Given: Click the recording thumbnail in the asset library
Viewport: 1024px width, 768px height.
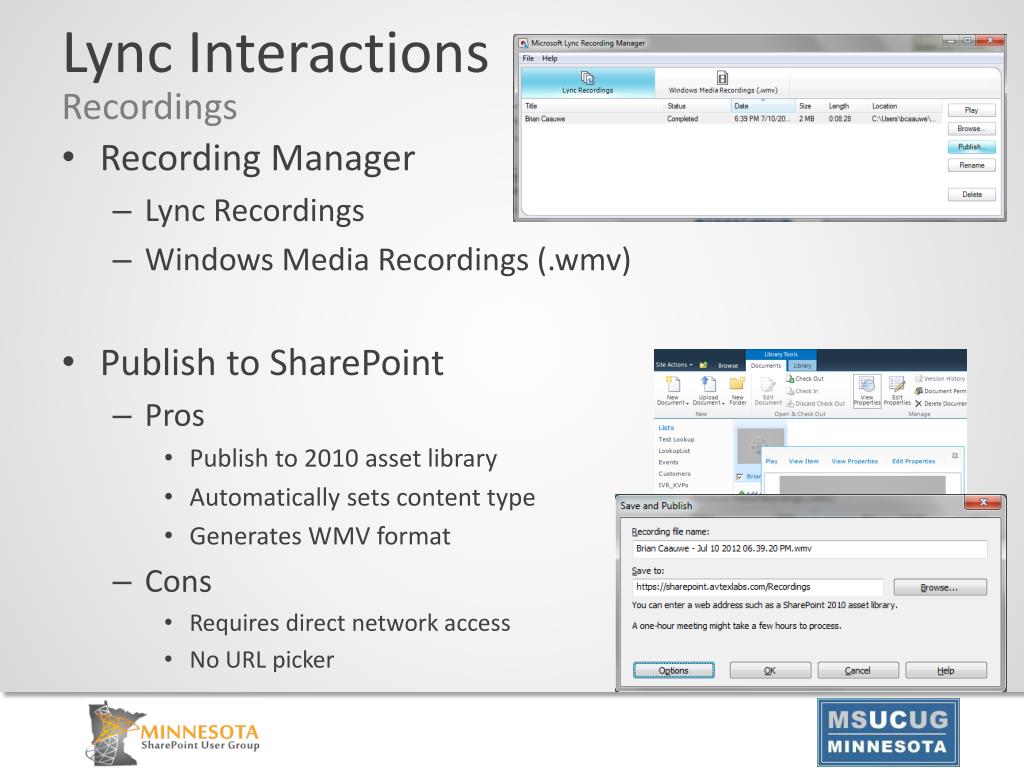Looking at the screenshot, I should (x=760, y=446).
